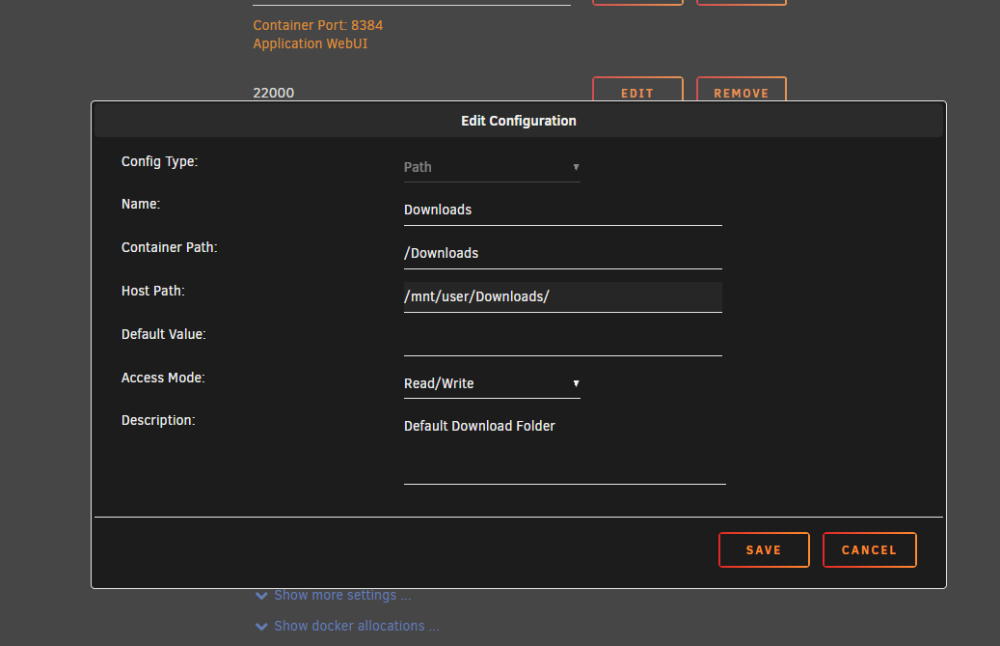Image resolution: width=1000 pixels, height=646 pixels.
Task: Click the Host Path input /mnt/user/Downloads/
Action: pos(562,297)
